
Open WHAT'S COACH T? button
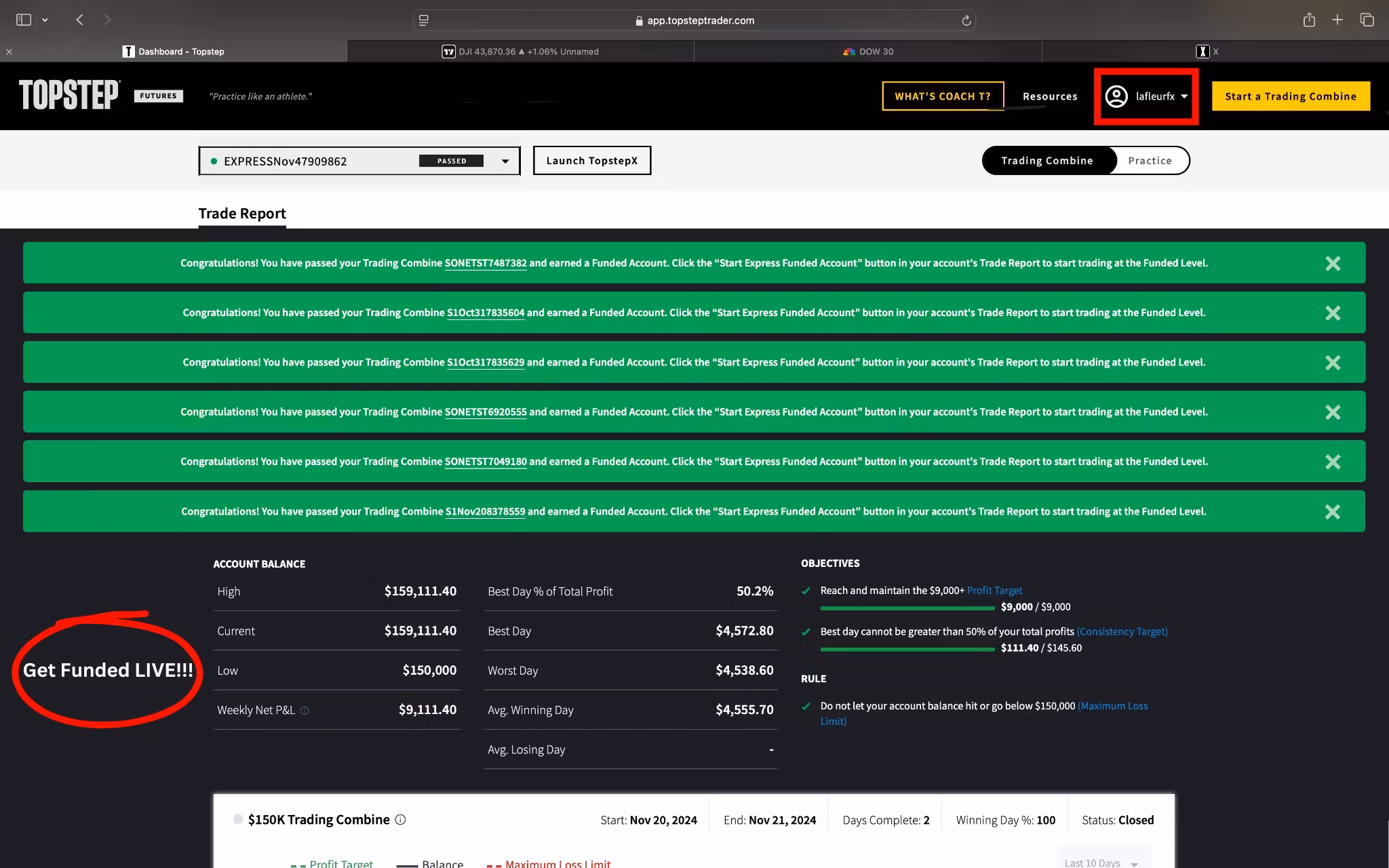pyautogui.click(x=943, y=96)
